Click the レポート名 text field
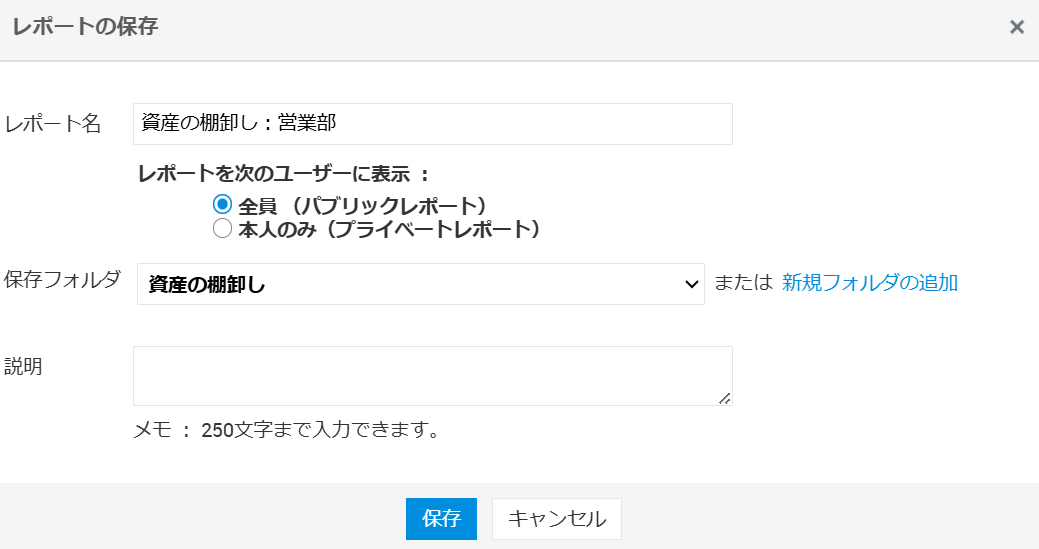Viewport: 1039px width, 549px height. (432, 124)
